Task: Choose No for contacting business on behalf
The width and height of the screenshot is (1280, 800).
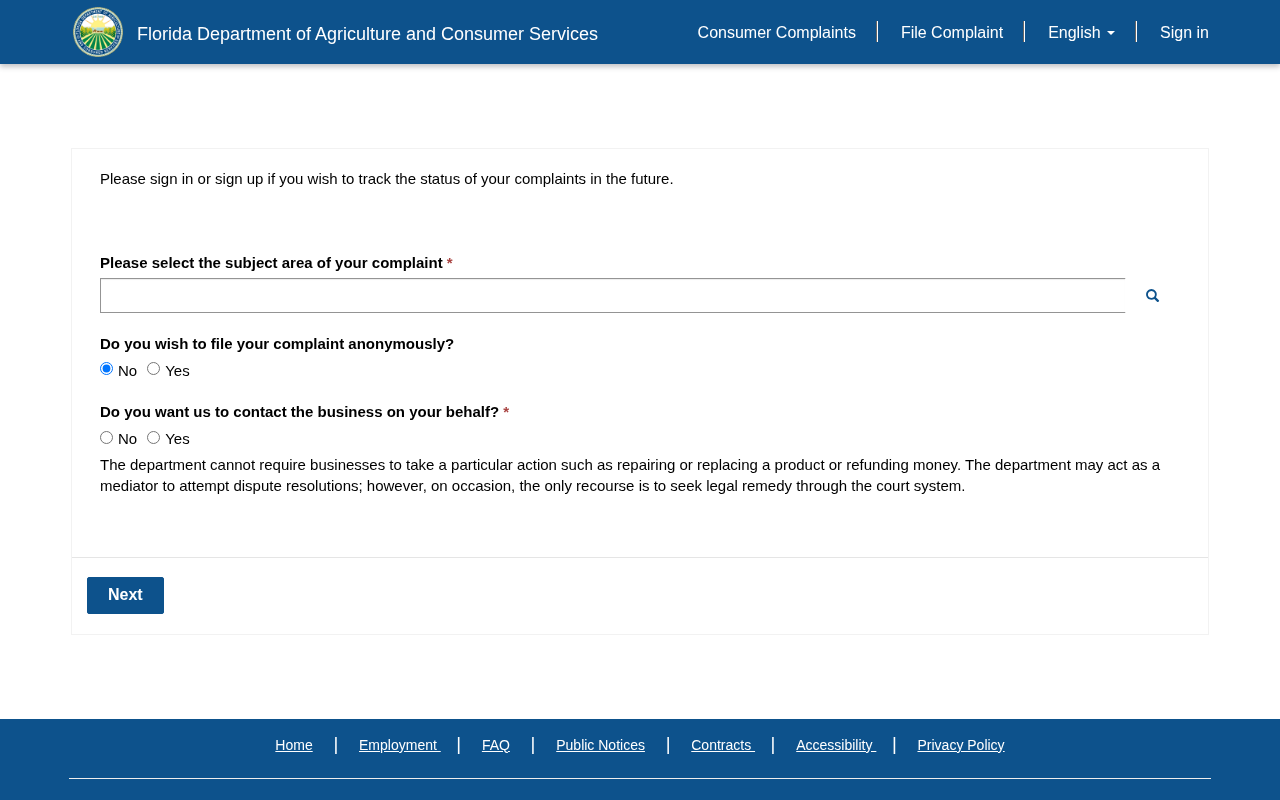Action: pyautogui.click(x=107, y=438)
